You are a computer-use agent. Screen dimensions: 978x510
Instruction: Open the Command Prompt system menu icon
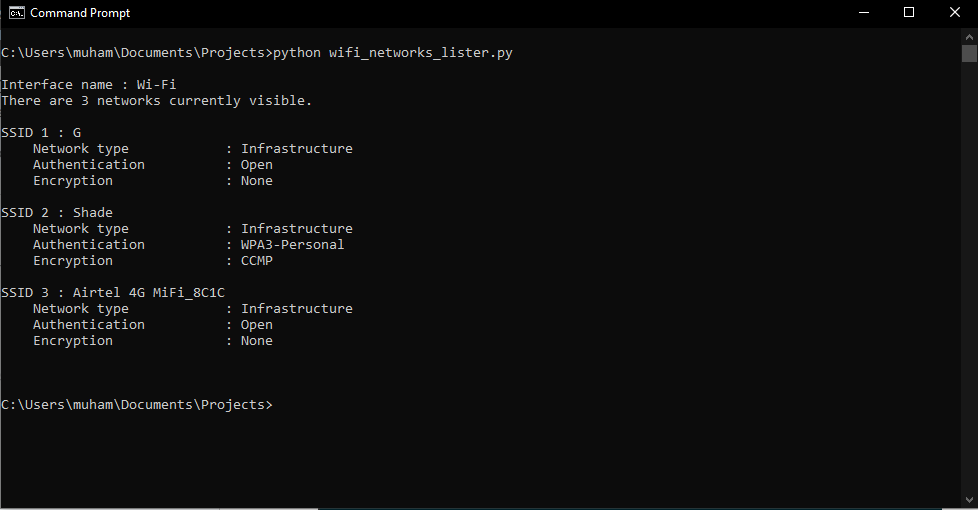coord(17,13)
